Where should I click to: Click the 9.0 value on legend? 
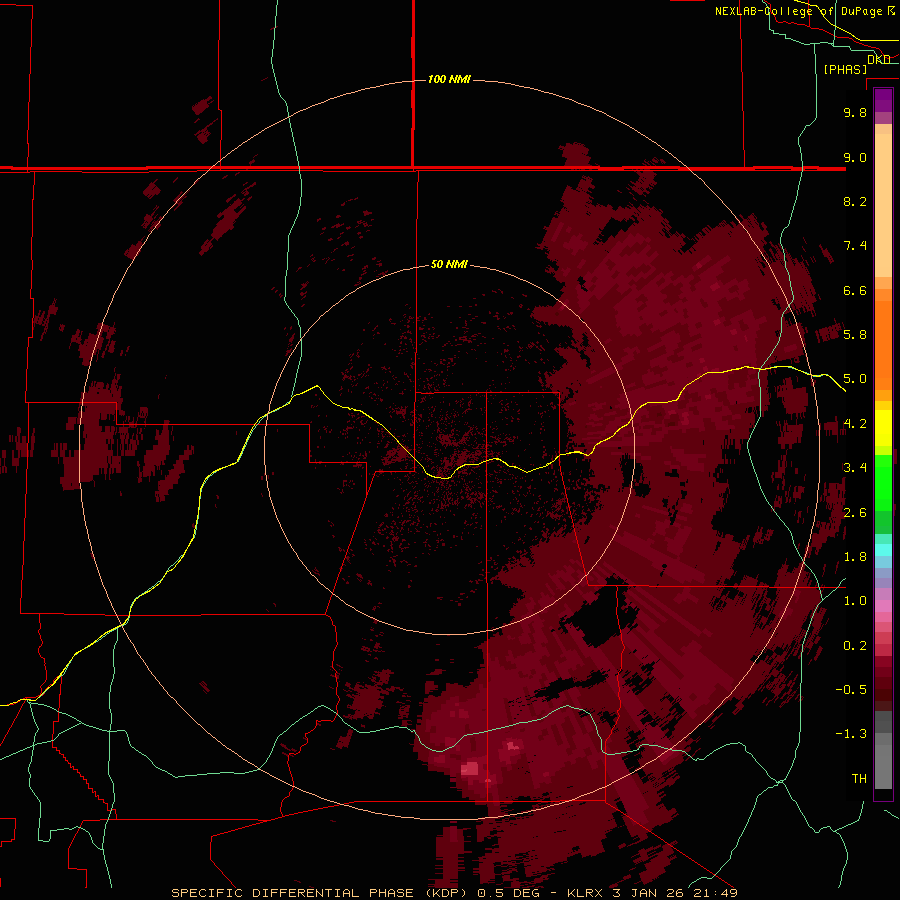[855, 157]
